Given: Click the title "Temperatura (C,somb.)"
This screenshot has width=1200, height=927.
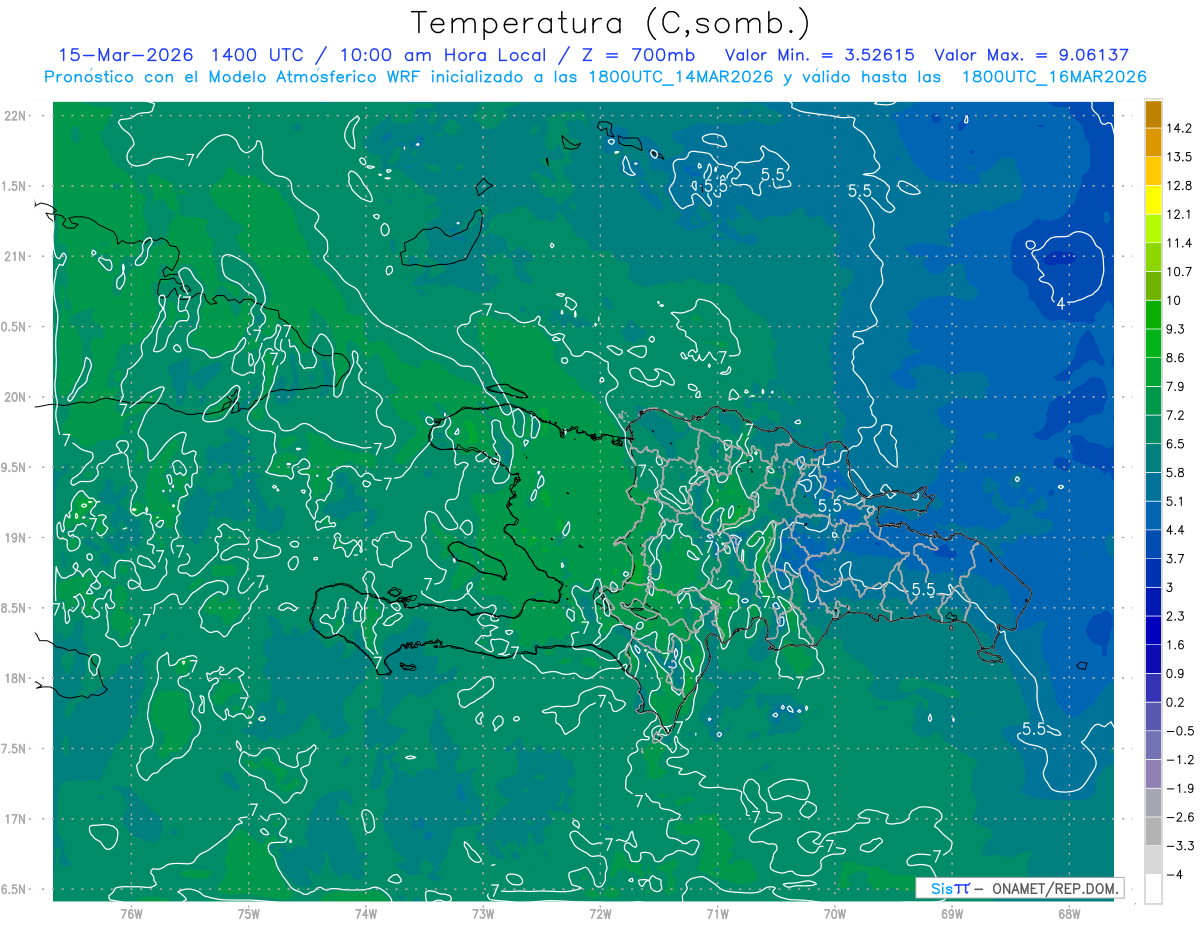Looking at the screenshot, I should pos(610,23).
